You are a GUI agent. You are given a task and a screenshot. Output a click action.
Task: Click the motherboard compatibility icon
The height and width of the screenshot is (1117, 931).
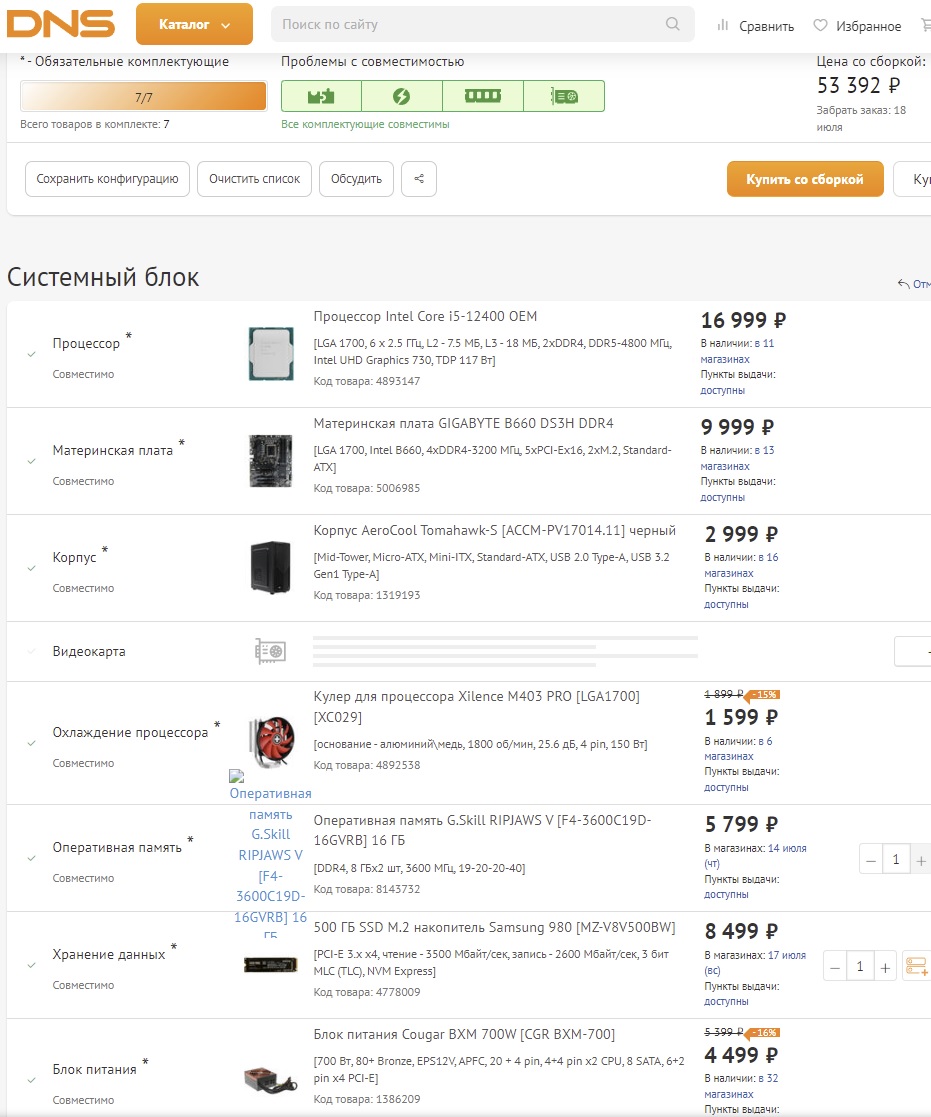coord(321,96)
